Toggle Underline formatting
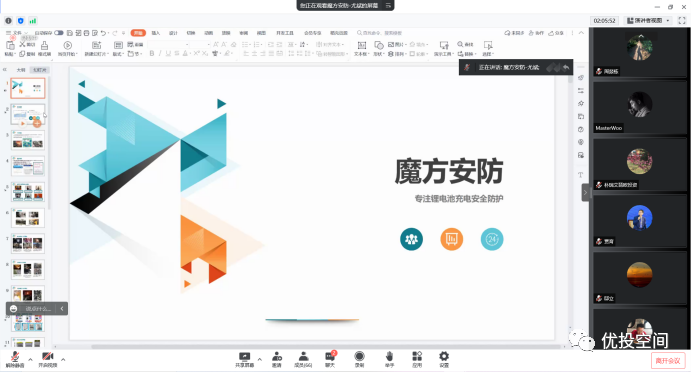 [x=168, y=53]
